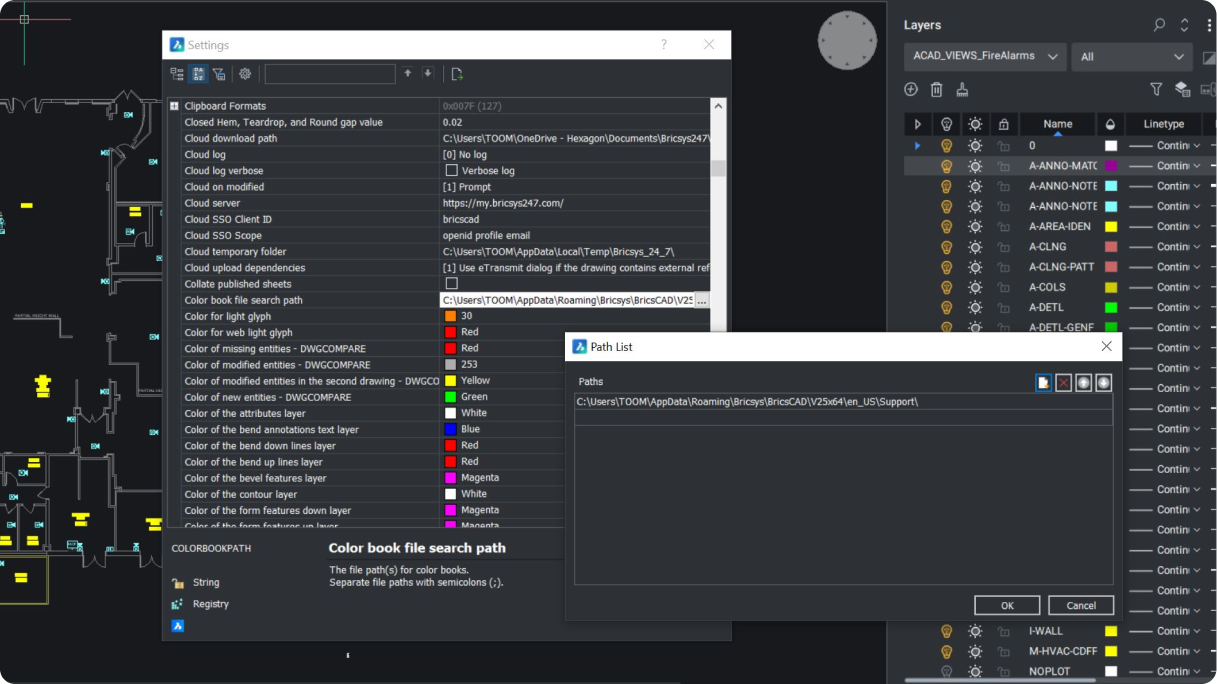Screen dimensions: 1217x684
Task: Click the A-ANNO-MATC layer color swatch
Action: click(x=1110, y=166)
